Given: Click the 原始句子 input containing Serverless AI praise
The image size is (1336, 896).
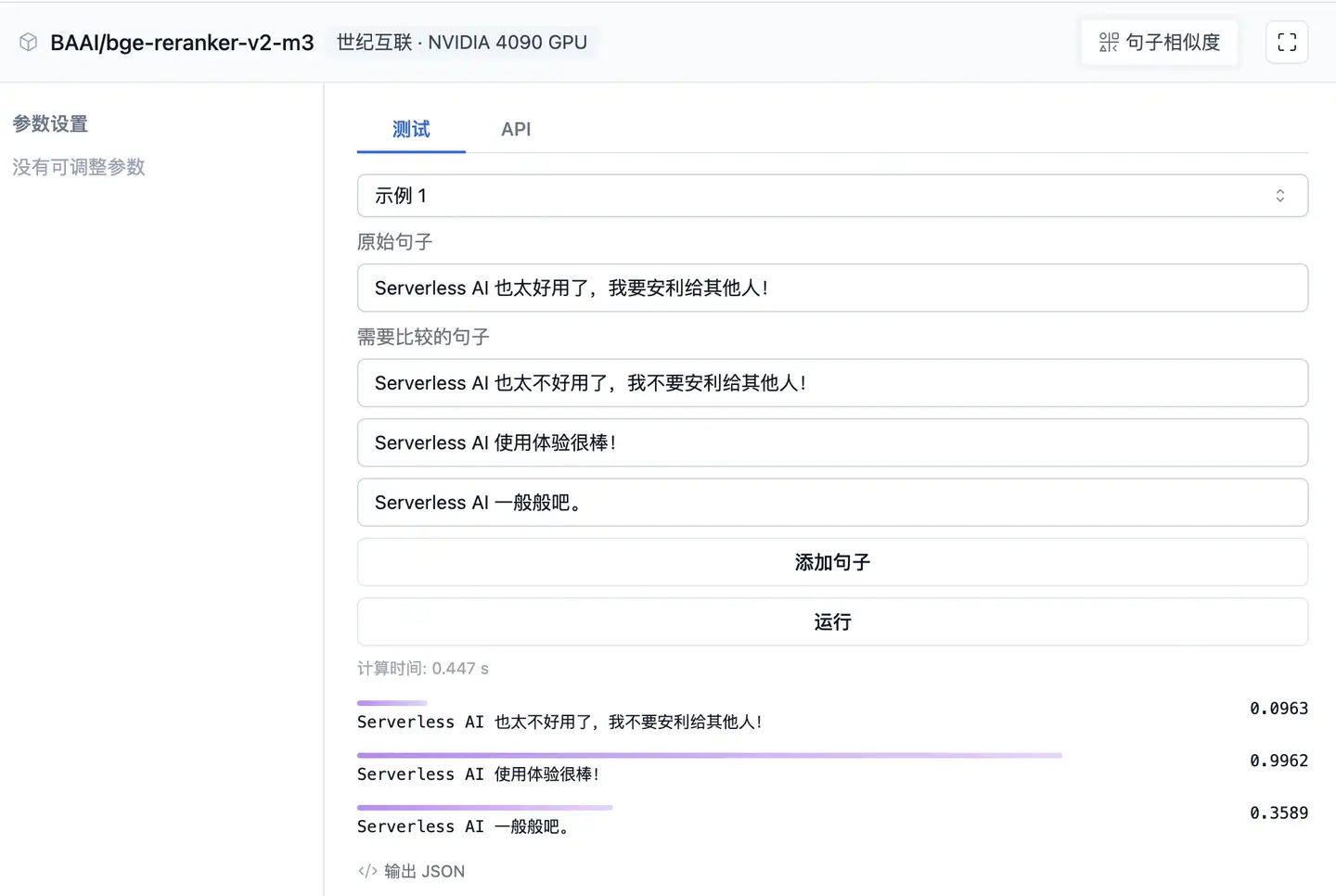Looking at the screenshot, I should pyautogui.click(x=832, y=288).
